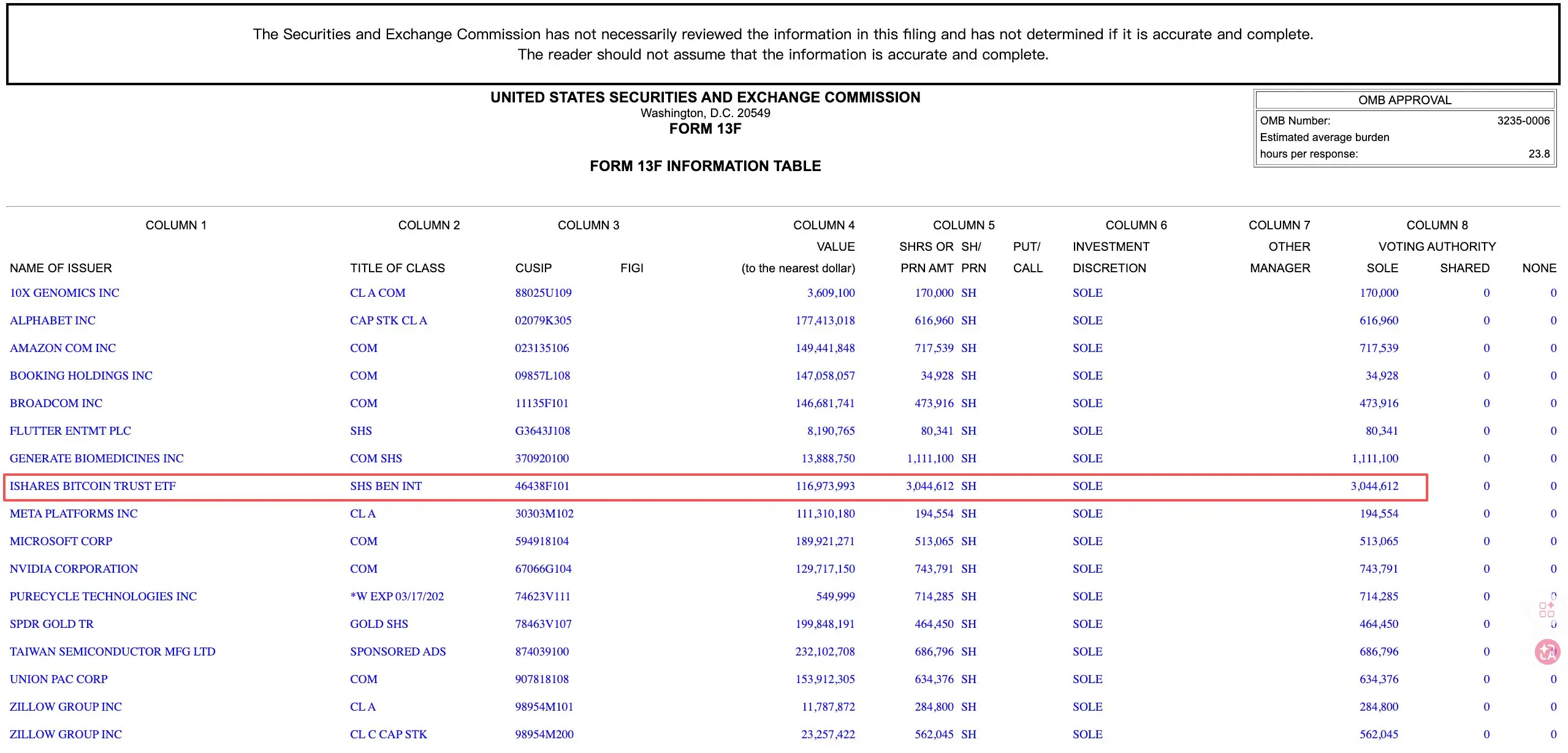Select value 232,102,708 cell
The height and width of the screenshot is (753, 1568).
(x=825, y=652)
